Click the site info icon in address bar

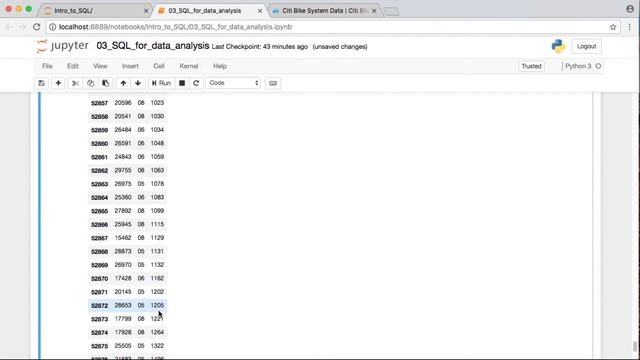click(x=53, y=27)
